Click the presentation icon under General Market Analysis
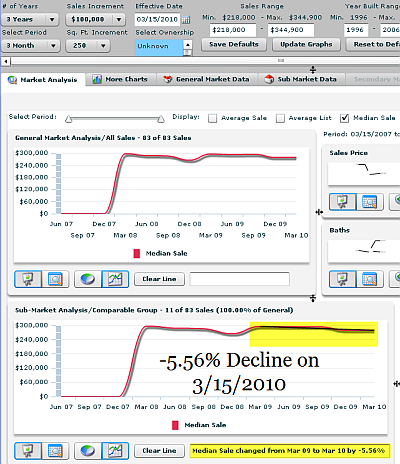 tap(28, 279)
